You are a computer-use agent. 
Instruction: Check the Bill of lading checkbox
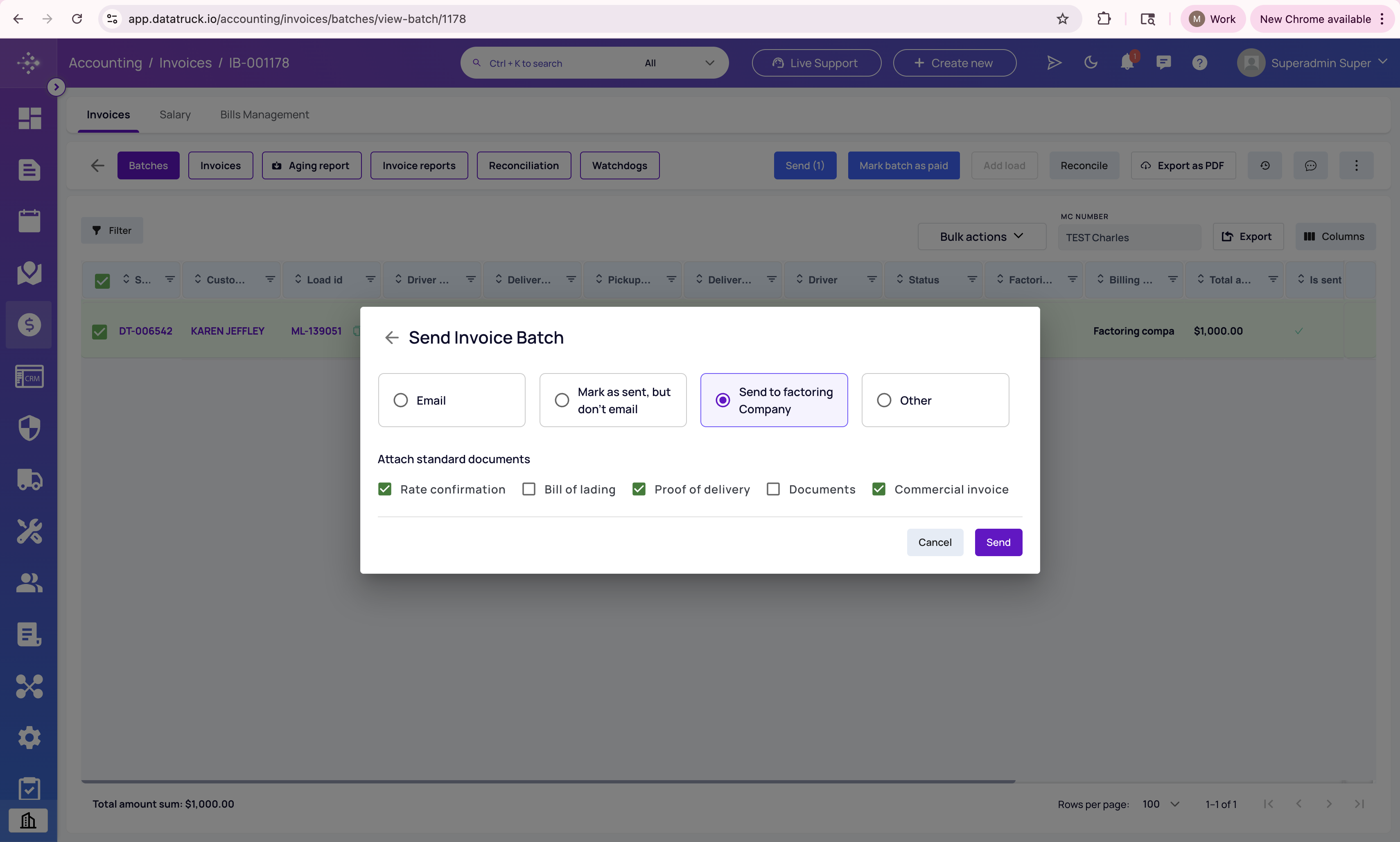(529, 489)
